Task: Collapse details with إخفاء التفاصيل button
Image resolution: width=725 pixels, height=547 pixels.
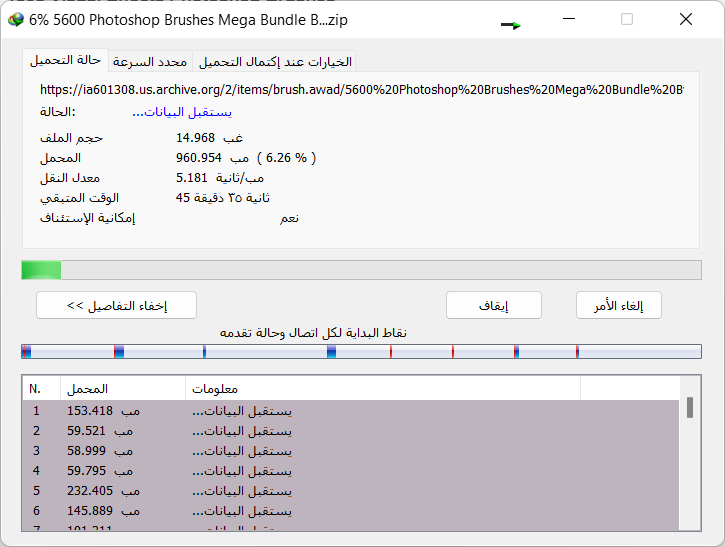Action: click(x=116, y=305)
